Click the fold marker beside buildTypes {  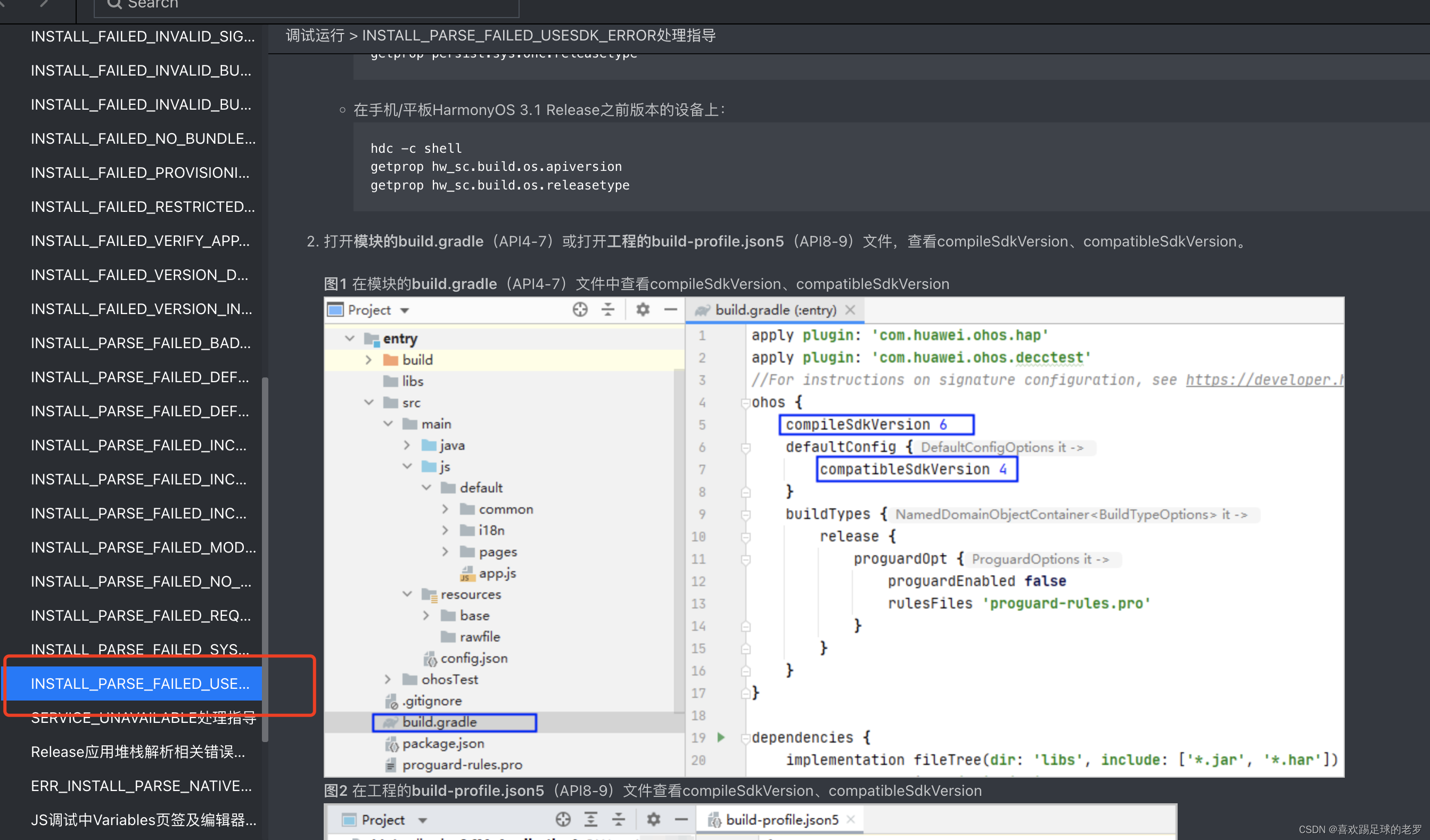pyautogui.click(x=746, y=515)
